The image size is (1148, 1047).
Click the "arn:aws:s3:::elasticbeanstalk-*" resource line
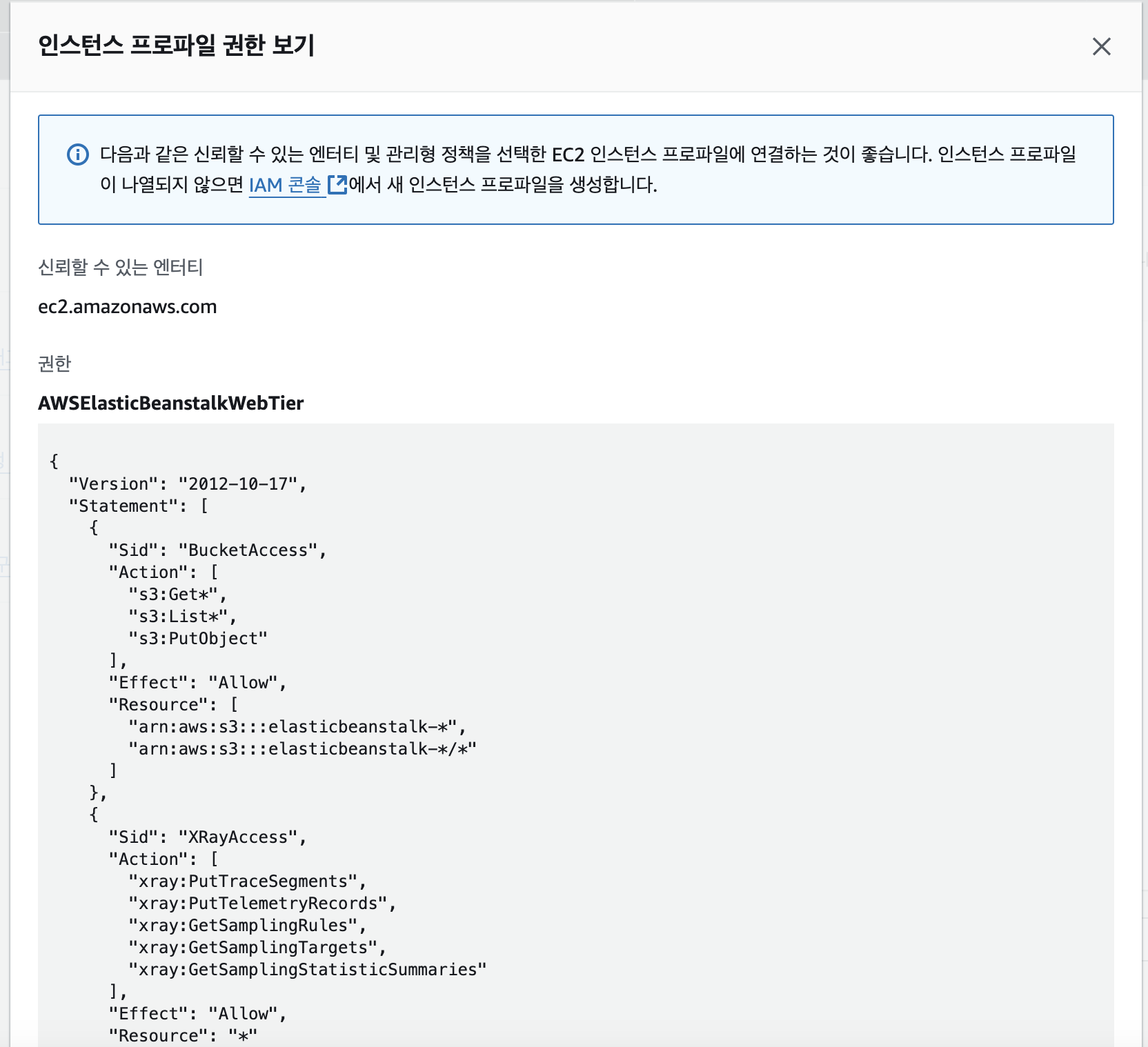pyautogui.click(x=297, y=726)
